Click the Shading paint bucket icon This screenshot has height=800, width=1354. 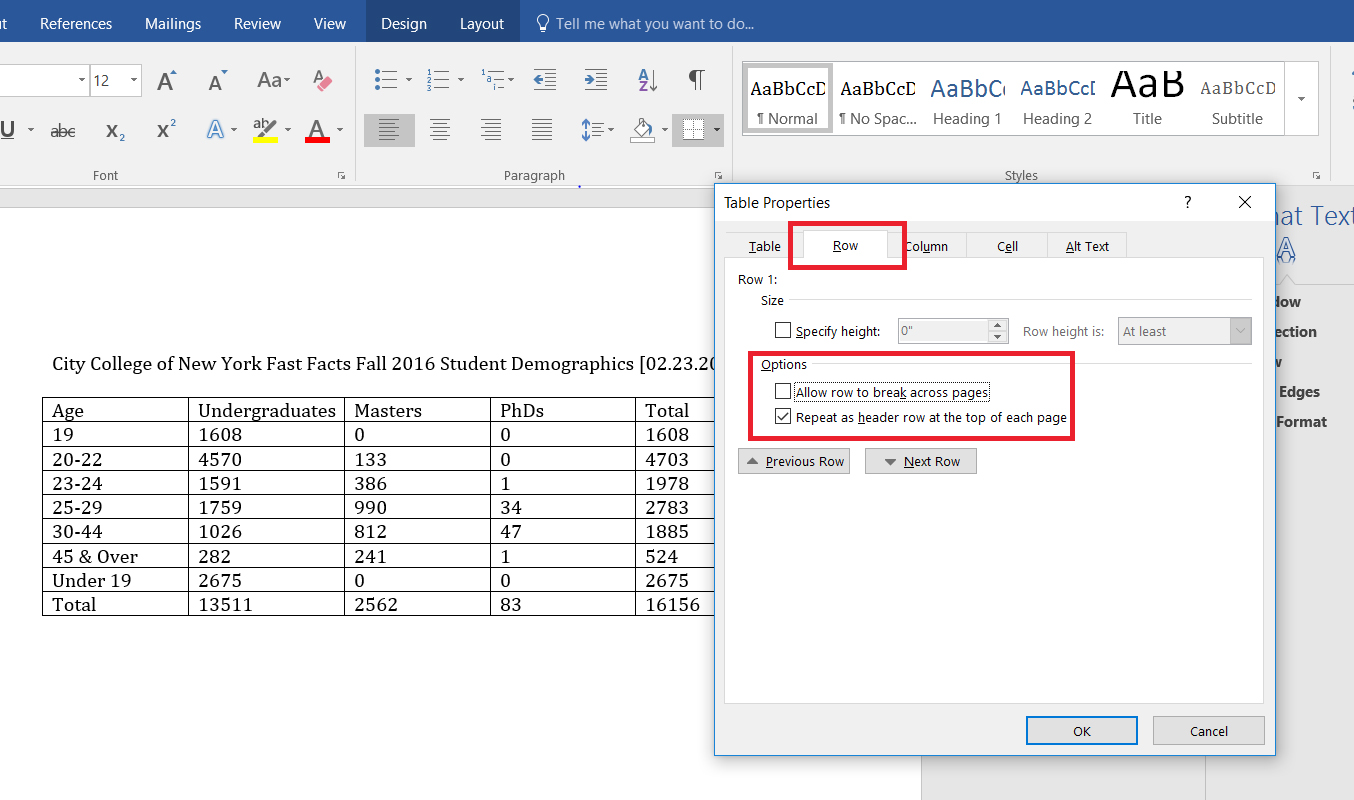tap(643, 130)
